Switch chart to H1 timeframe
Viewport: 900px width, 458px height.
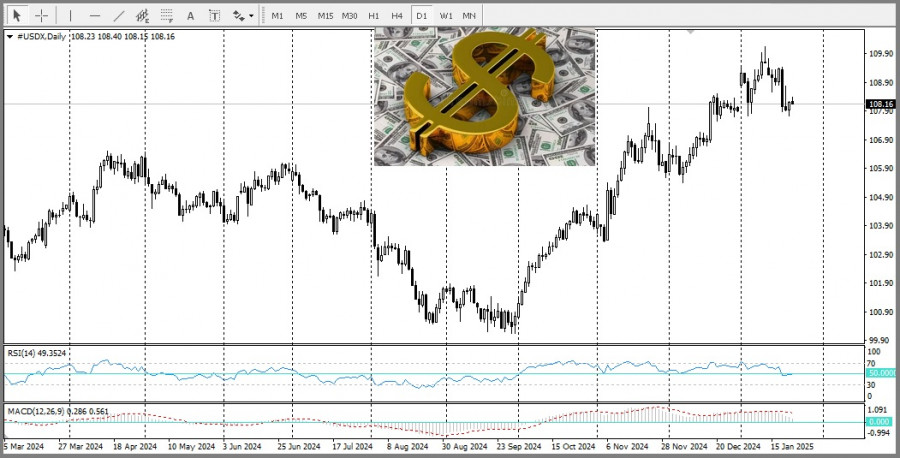coord(374,16)
